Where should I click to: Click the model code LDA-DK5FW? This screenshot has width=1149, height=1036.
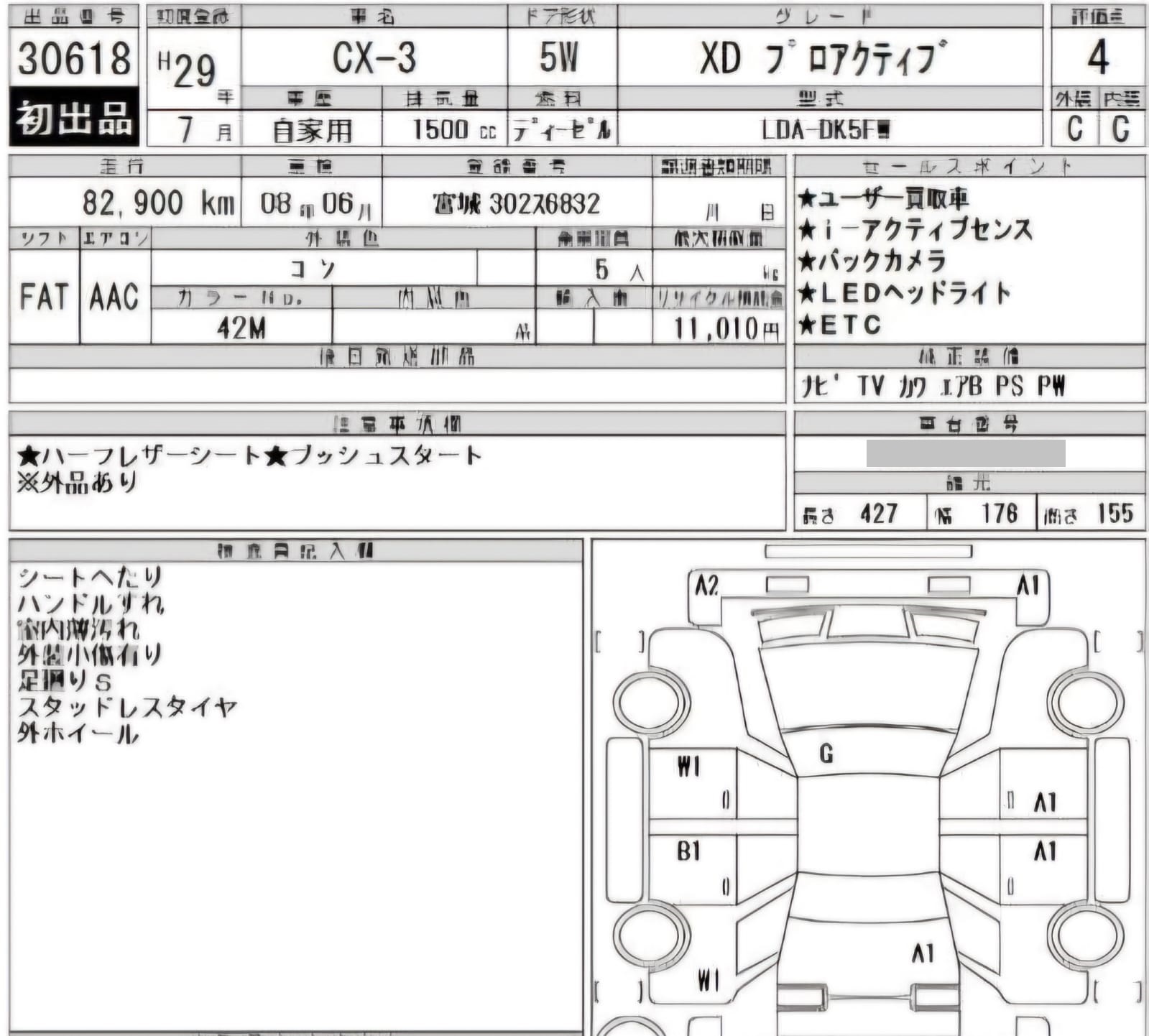(826, 130)
